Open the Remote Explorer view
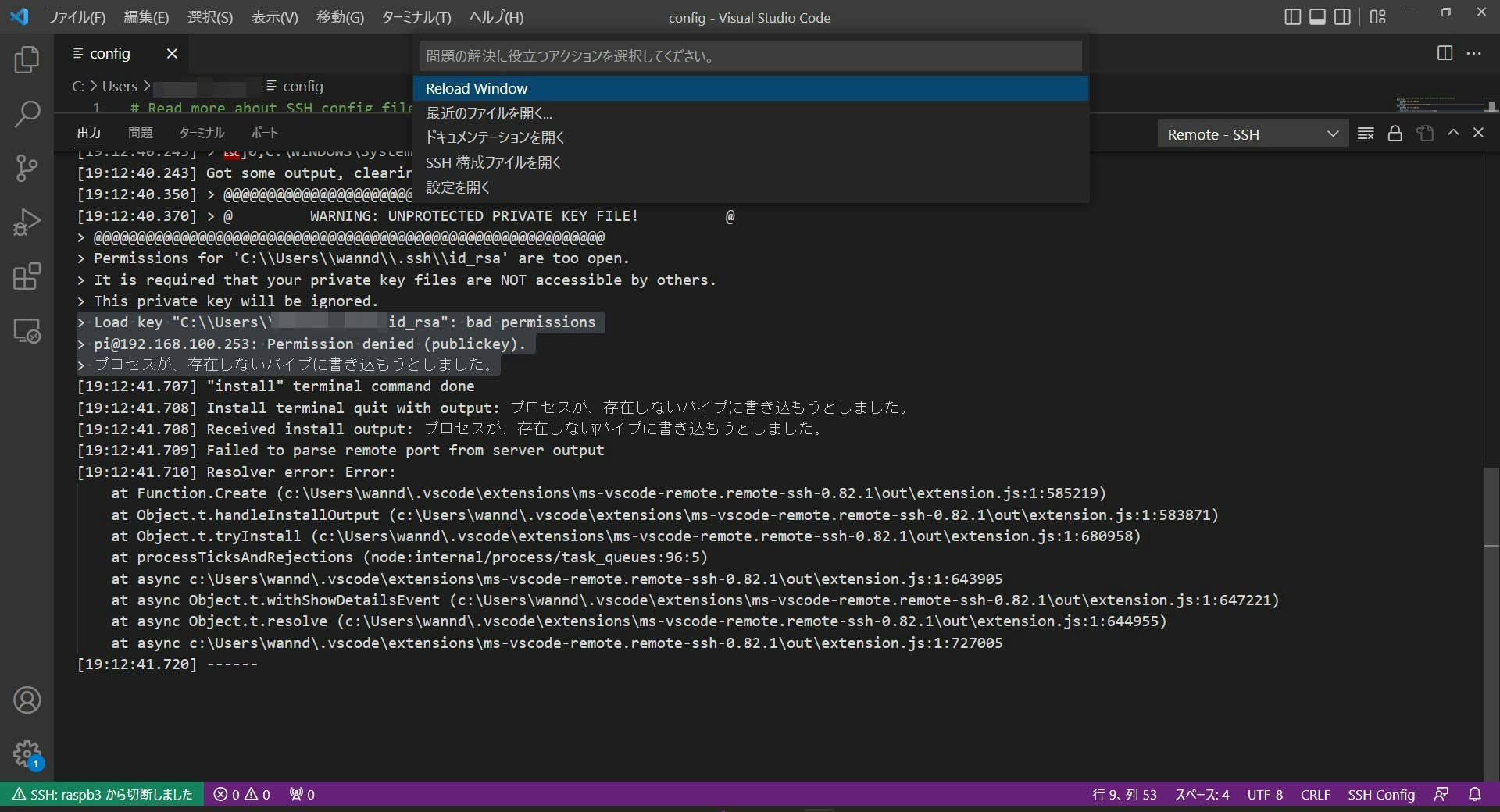The width and height of the screenshot is (1500, 812). tap(27, 331)
